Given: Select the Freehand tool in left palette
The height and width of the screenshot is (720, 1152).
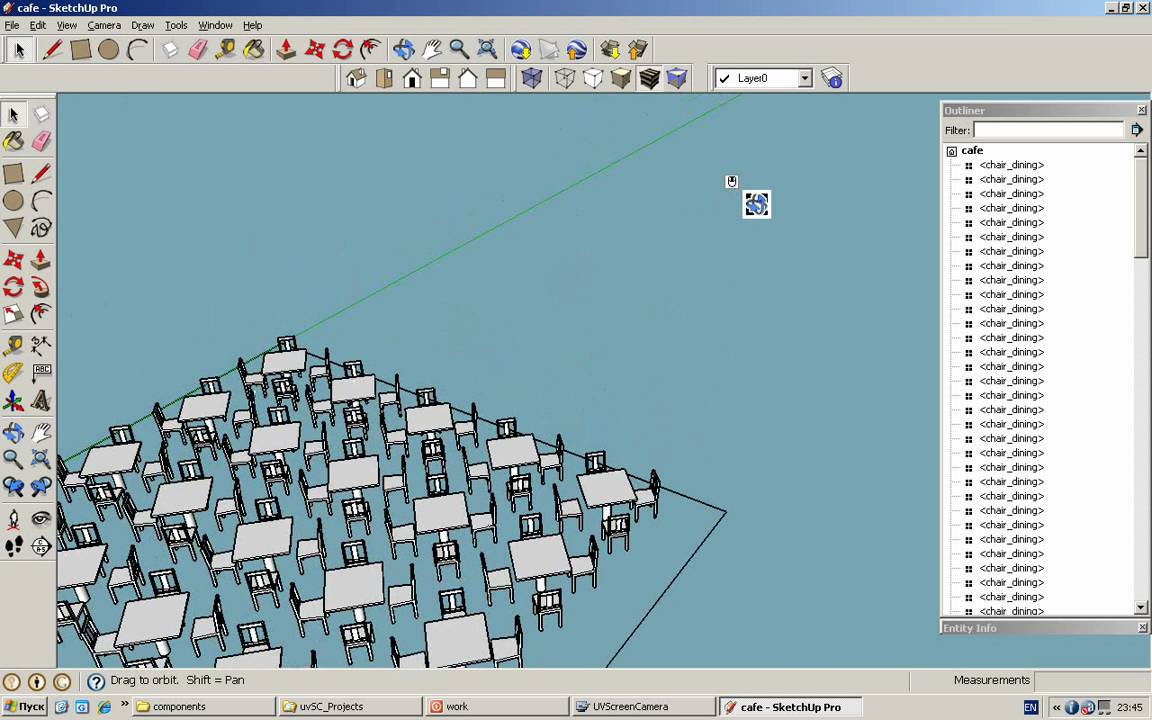Looking at the screenshot, I should pos(41,228).
